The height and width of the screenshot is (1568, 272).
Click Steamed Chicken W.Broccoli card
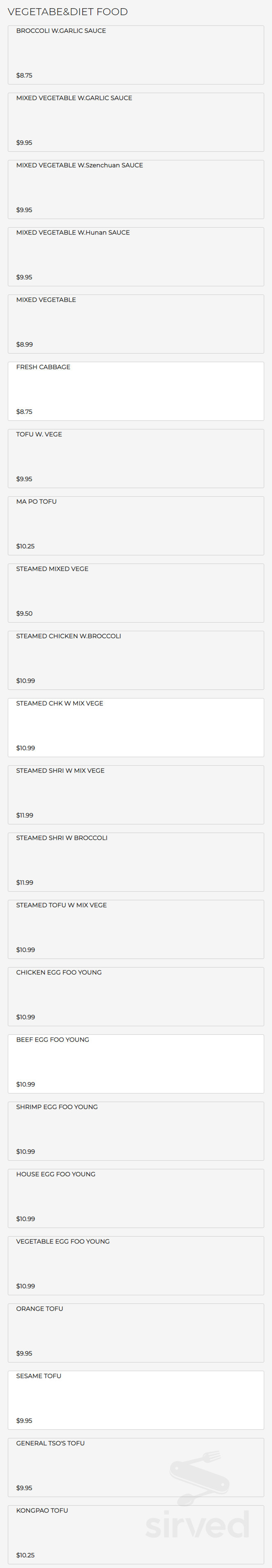click(x=136, y=660)
